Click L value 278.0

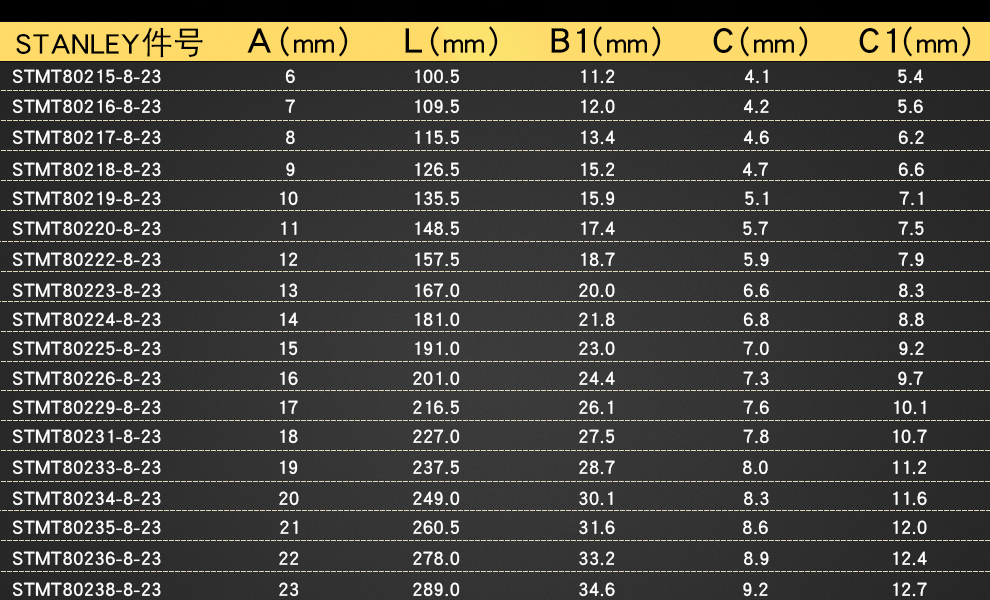pyautogui.click(x=436, y=558)
